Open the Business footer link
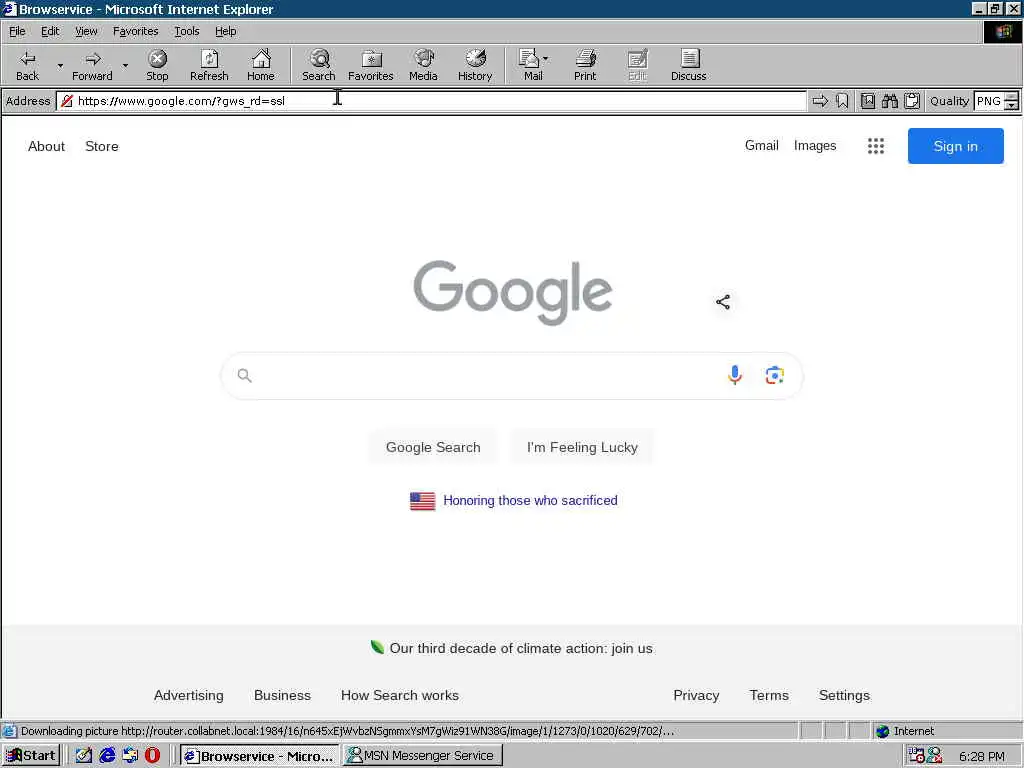The height and width of the screenshot is (768, 1024). 282,696
